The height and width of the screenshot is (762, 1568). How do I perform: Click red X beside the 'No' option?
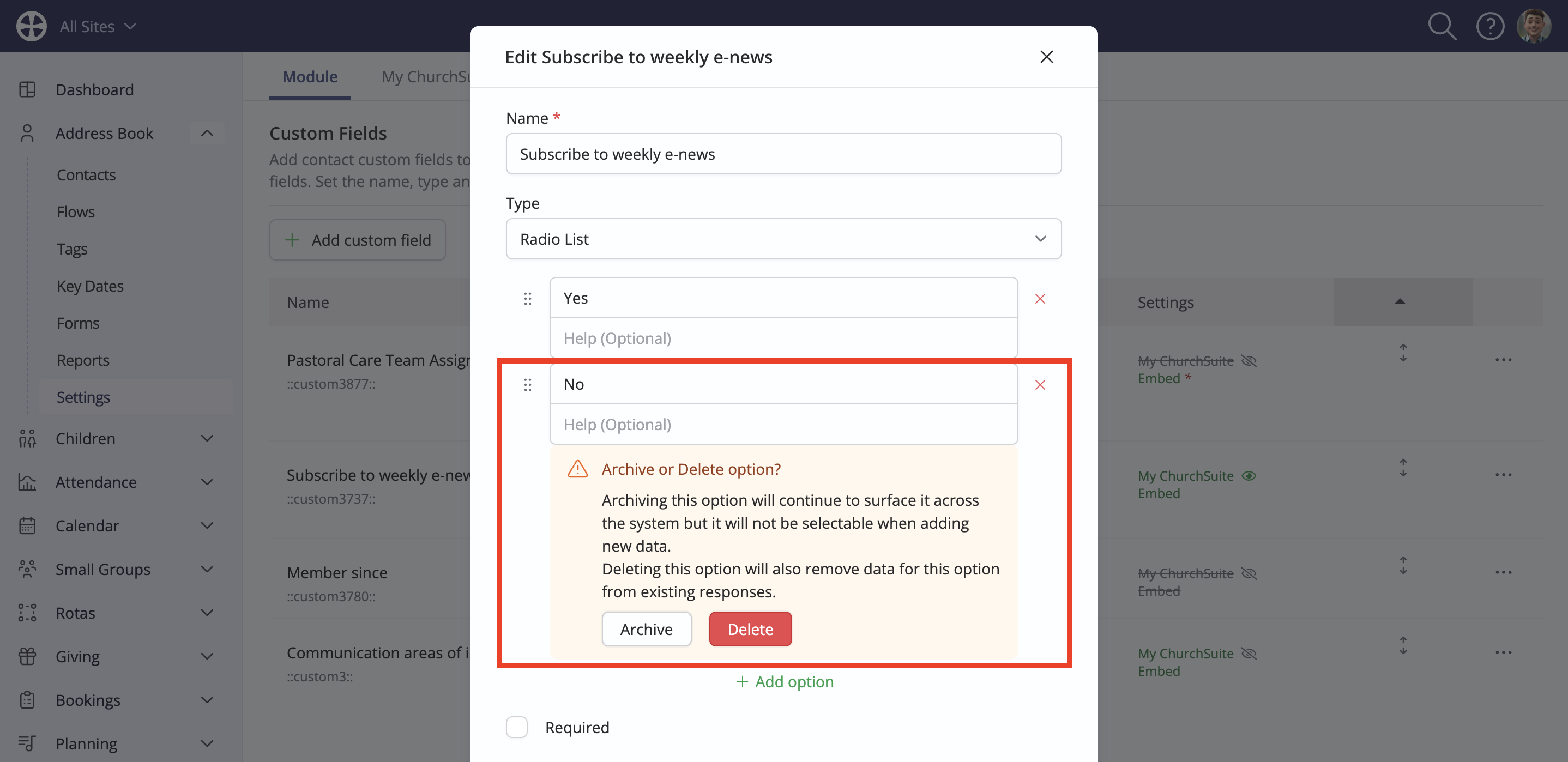[x=1040, y=385]
